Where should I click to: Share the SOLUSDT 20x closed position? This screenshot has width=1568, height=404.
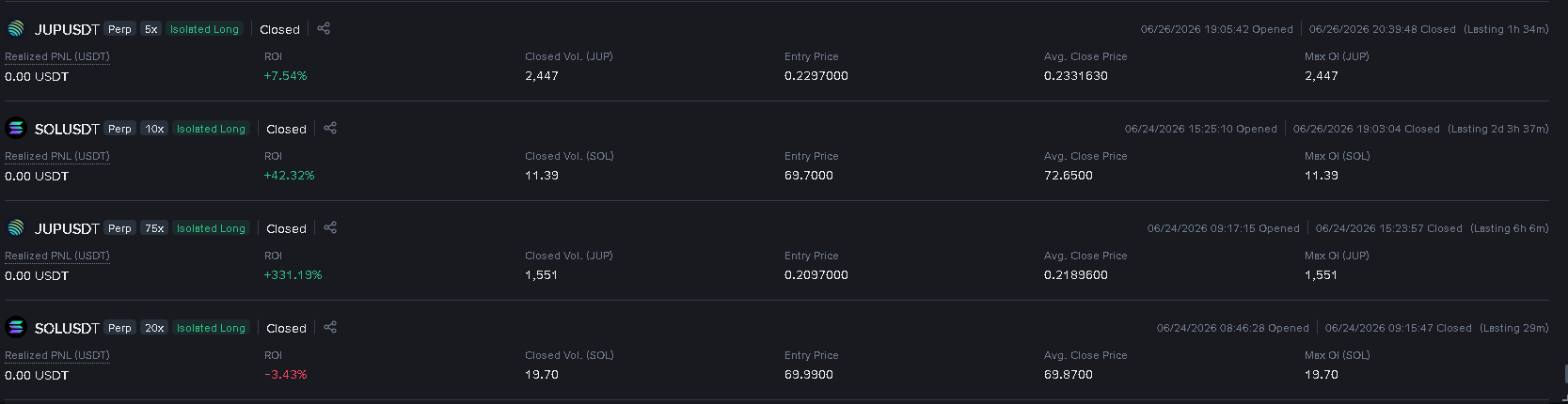point(330,327)
